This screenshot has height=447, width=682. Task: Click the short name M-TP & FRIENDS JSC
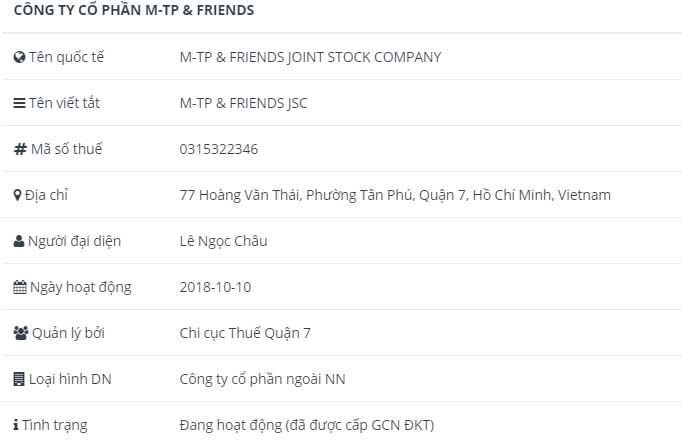(244, 103)
